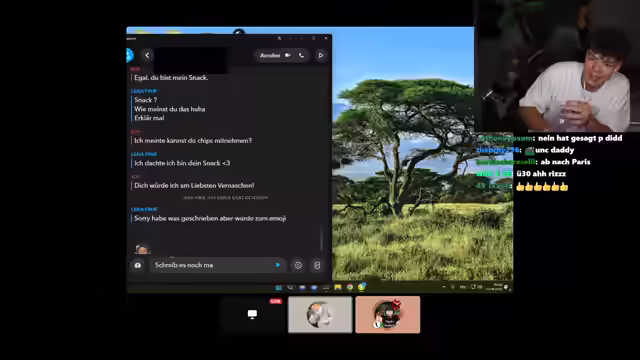The image size is (640, 360).
Task: Click the message "Ich dachte ich bin dein Snack <3"
Action: pyautogui.click(x=182, y=163)
